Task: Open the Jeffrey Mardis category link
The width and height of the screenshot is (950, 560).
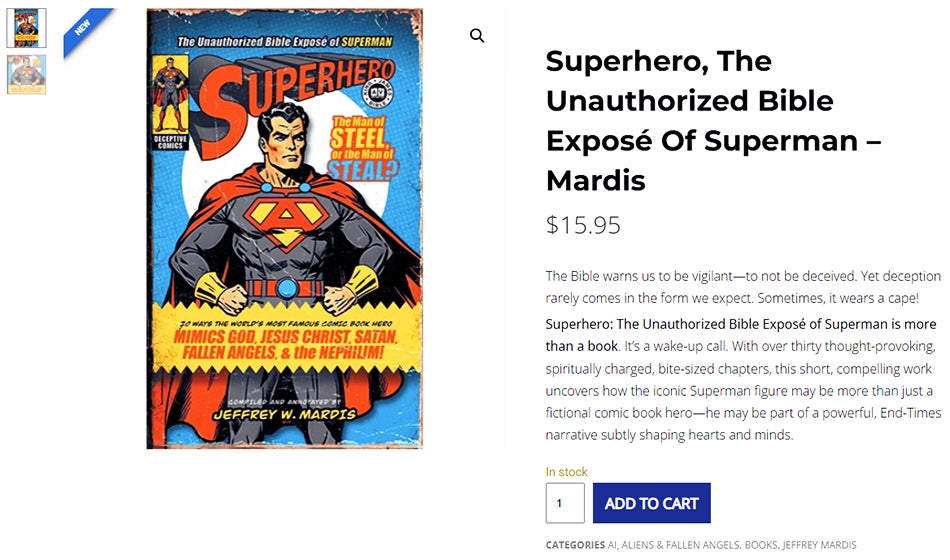Action: coord(819,545)
